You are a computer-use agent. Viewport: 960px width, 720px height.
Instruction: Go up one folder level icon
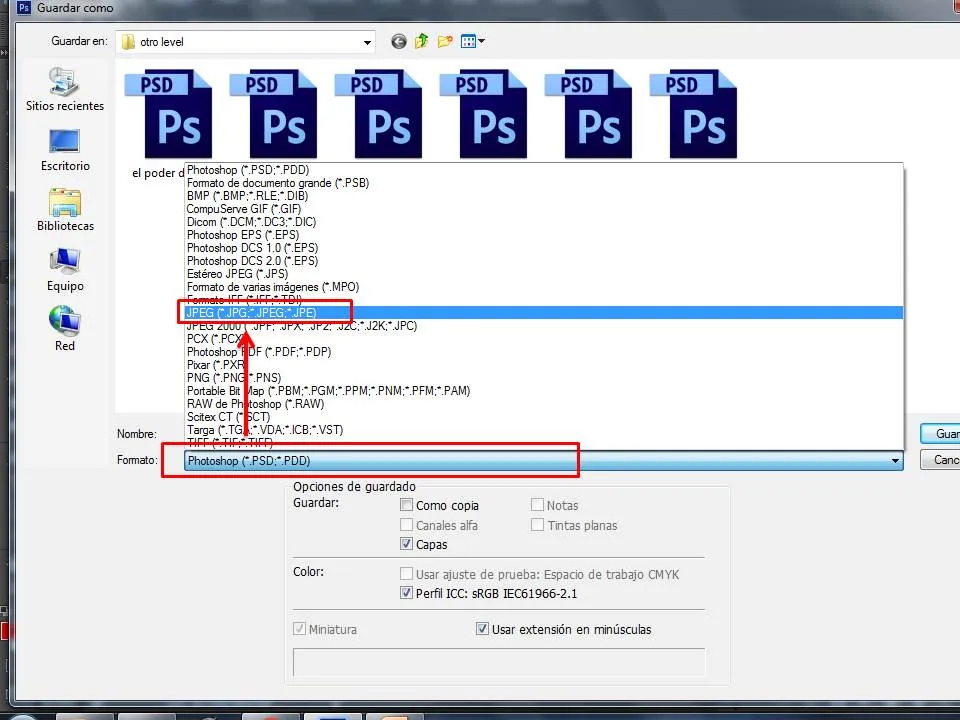pyautogui.click(x=421, y=41)
